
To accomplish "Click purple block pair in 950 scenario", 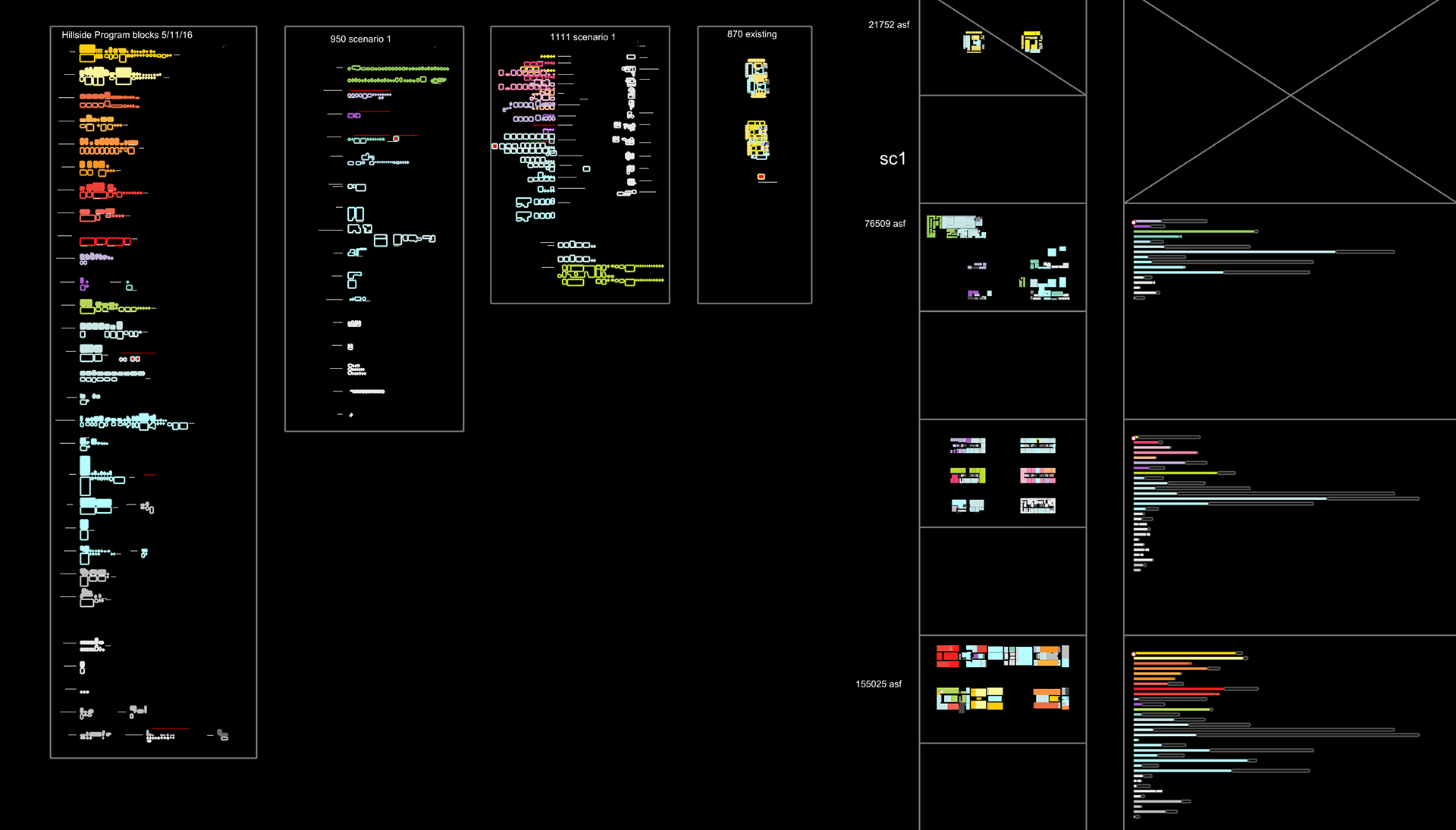I will click(354, 115).
